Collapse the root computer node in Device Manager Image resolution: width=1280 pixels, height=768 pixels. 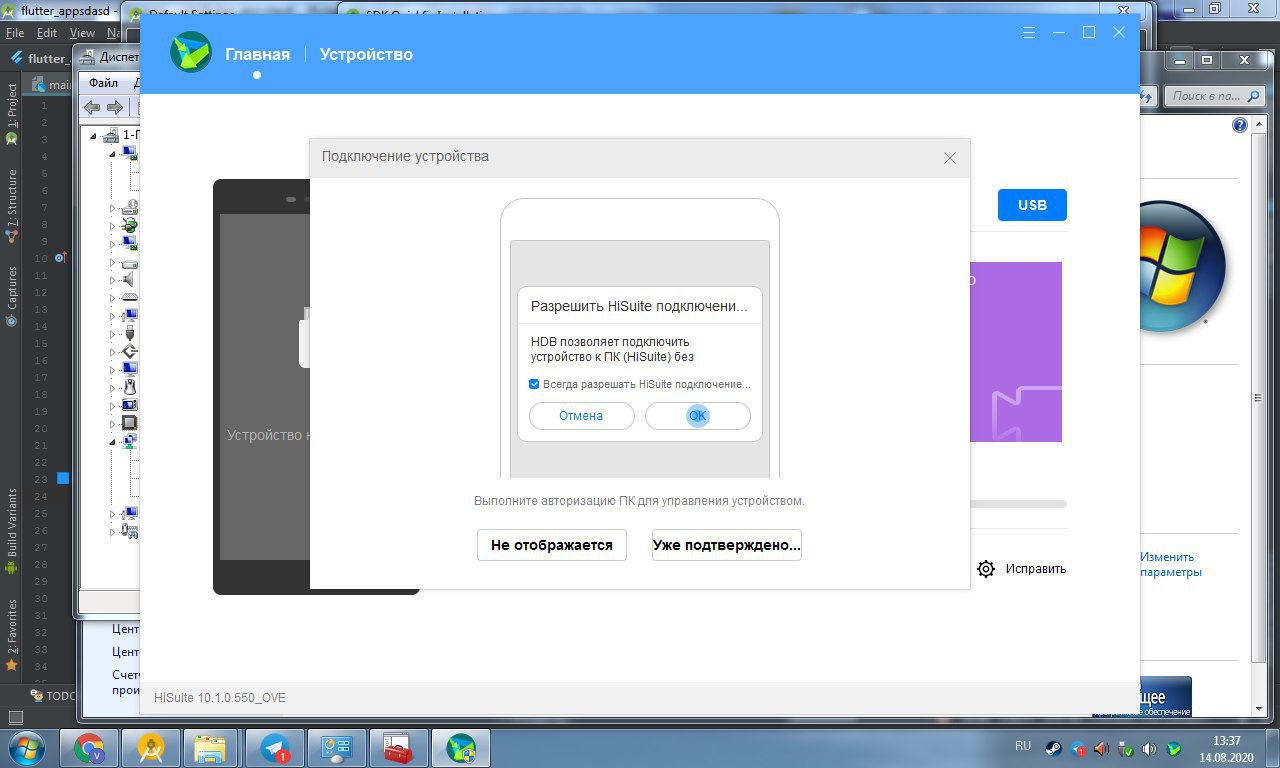coord(93,135)
